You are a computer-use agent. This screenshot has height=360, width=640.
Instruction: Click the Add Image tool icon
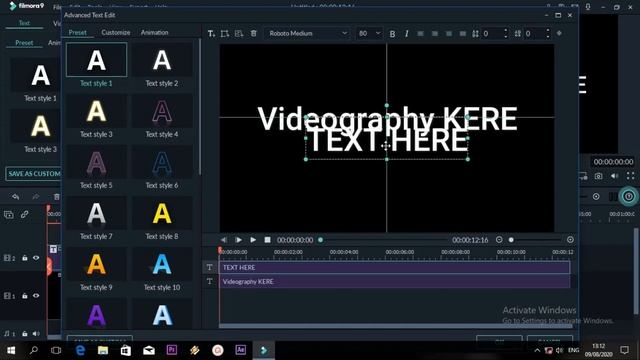point(239,33)
